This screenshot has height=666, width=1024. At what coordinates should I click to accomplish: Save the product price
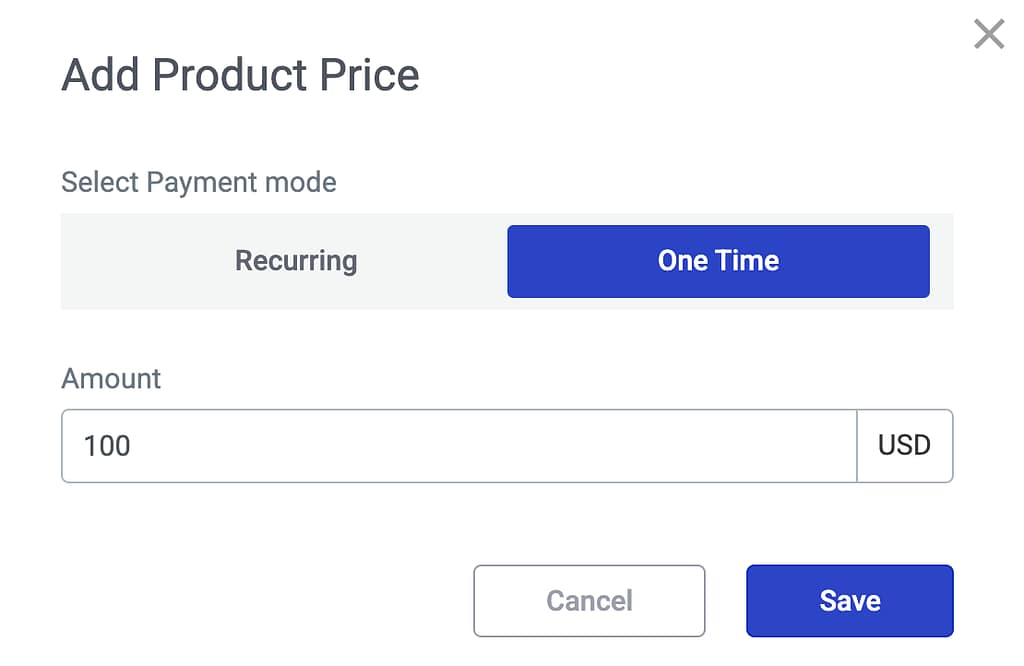pyautogui.click(x=849, y=601)
